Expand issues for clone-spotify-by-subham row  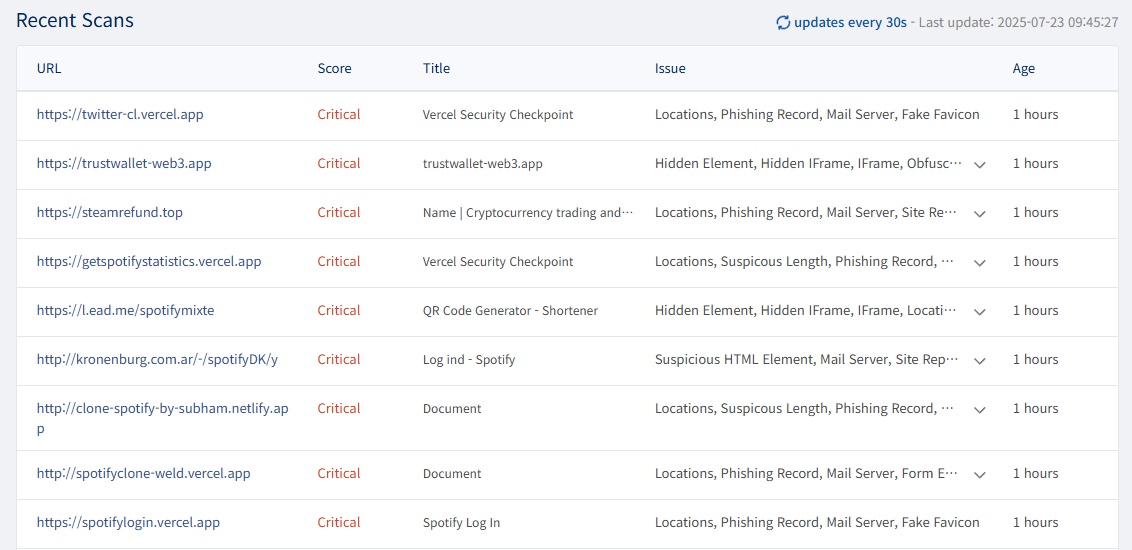980,409
